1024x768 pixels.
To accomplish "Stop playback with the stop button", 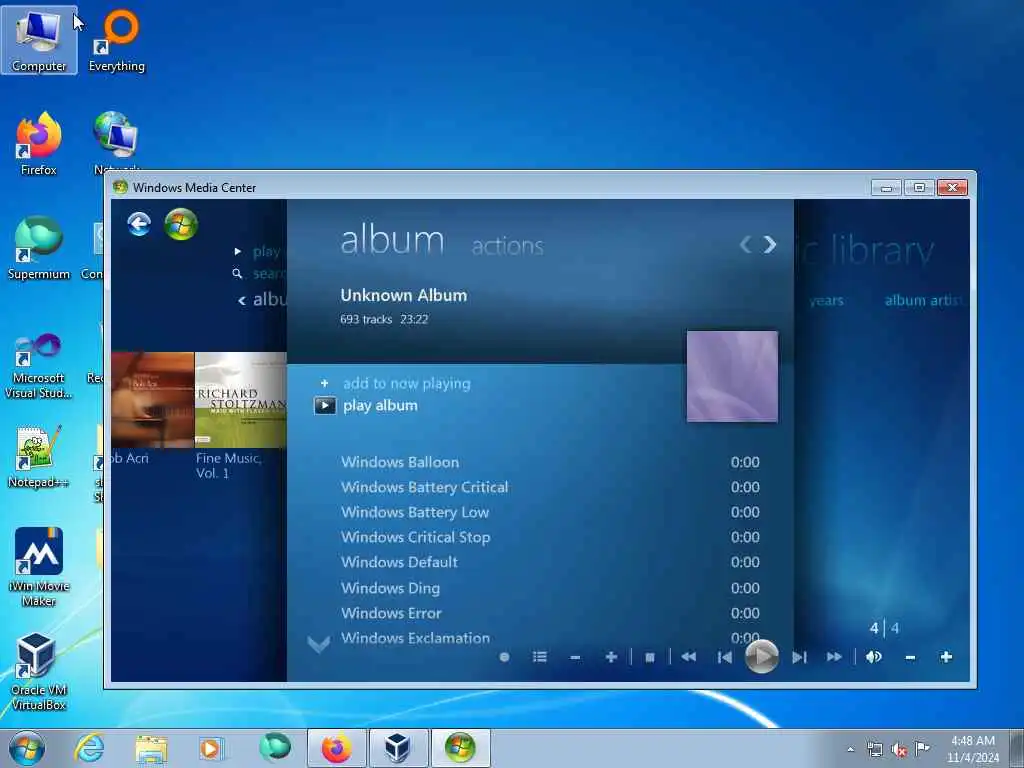I will [x=650, y=658].
